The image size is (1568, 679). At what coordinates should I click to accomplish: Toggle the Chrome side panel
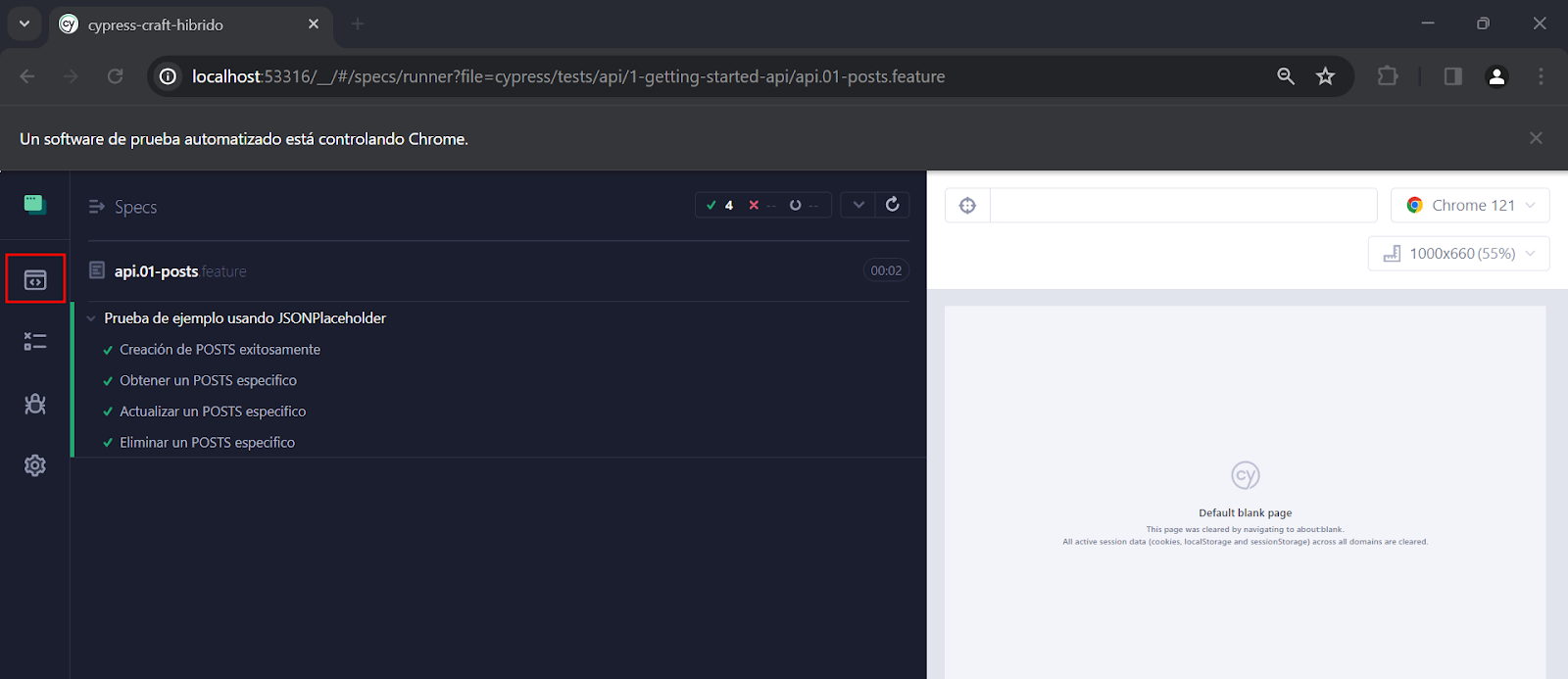click(1453, 76)
